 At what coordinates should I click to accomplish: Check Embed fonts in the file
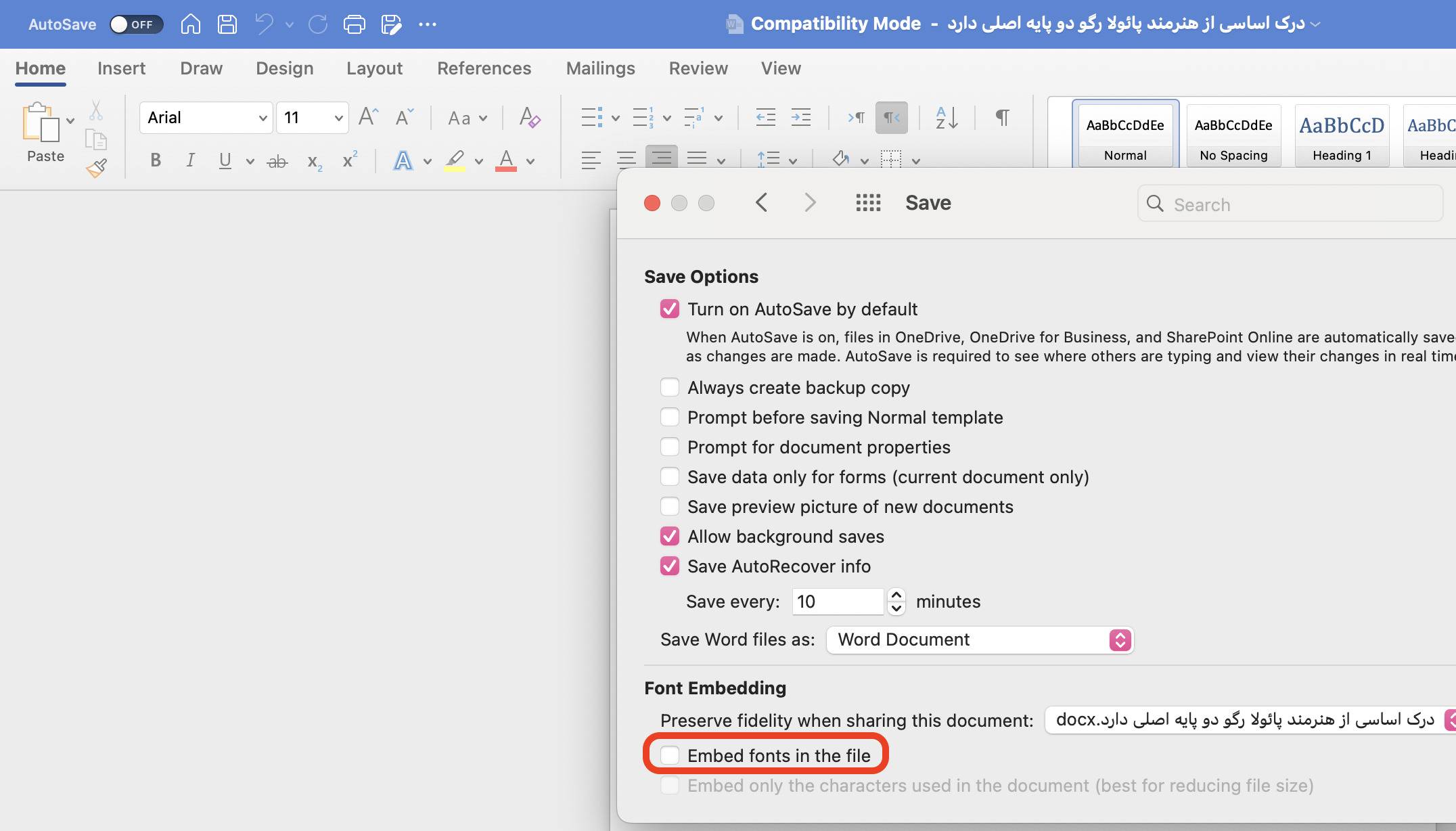click(x=670, y=755)
